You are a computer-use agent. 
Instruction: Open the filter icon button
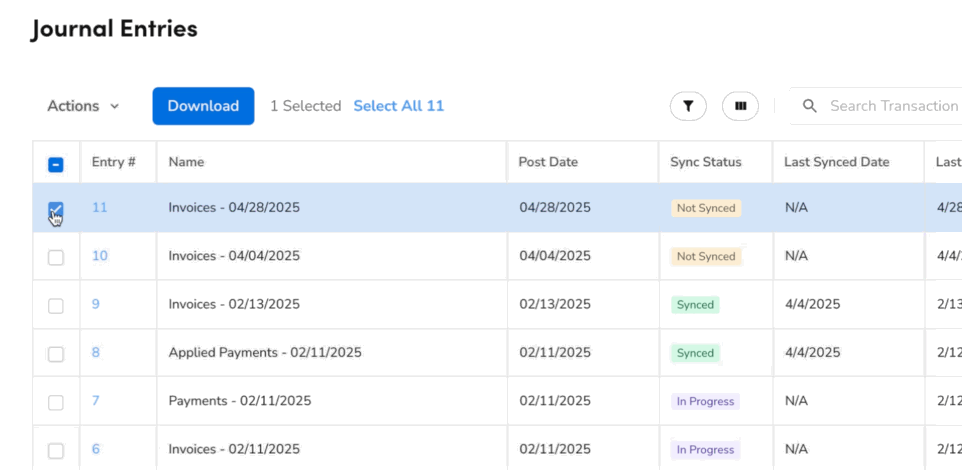click(x=688, y=106)
